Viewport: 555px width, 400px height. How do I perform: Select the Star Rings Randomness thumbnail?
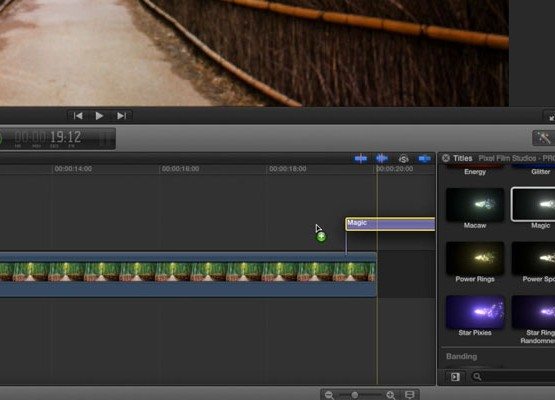pyautogui.click(x=533, y=312)
